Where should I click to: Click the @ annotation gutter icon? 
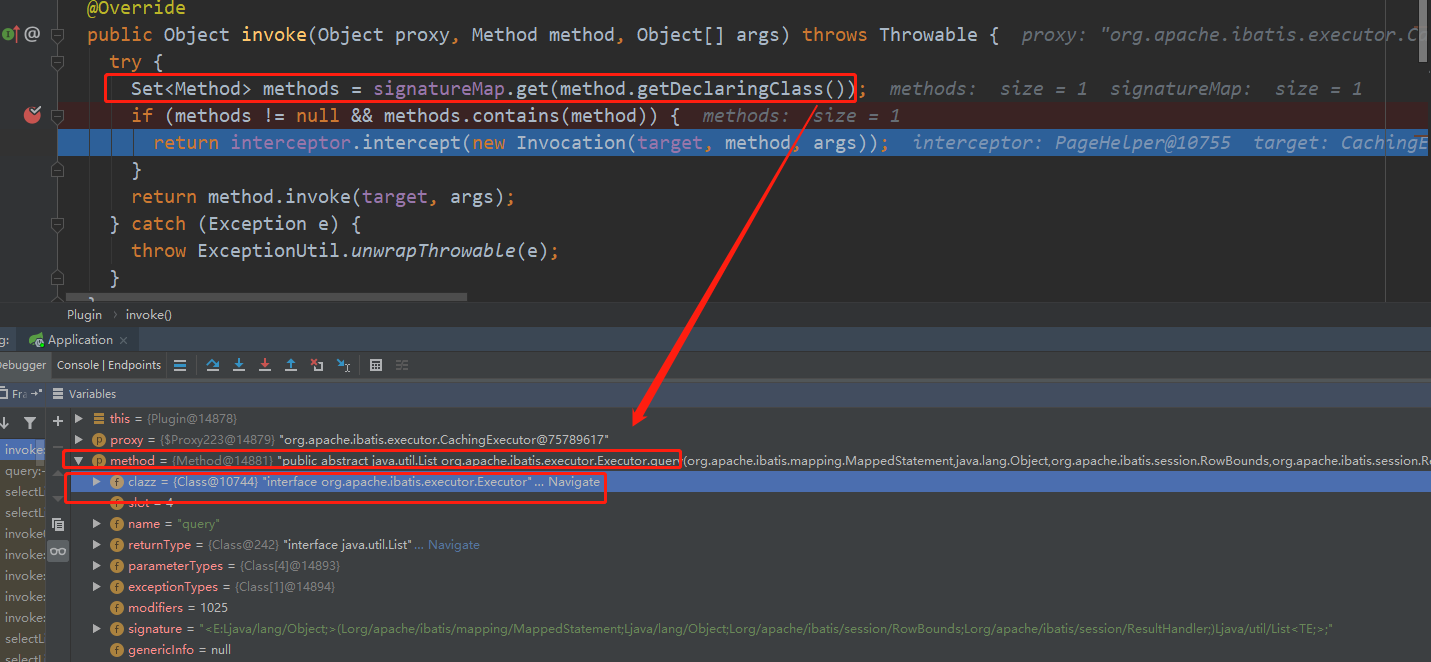[32, 34]
